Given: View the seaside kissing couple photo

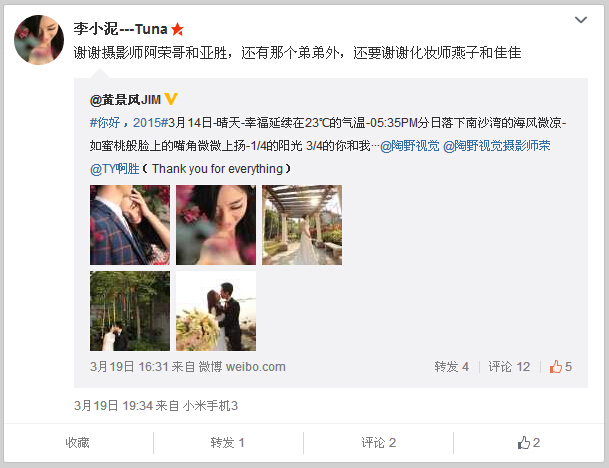Looking at the screenshot, I should (x=216, y=311).
